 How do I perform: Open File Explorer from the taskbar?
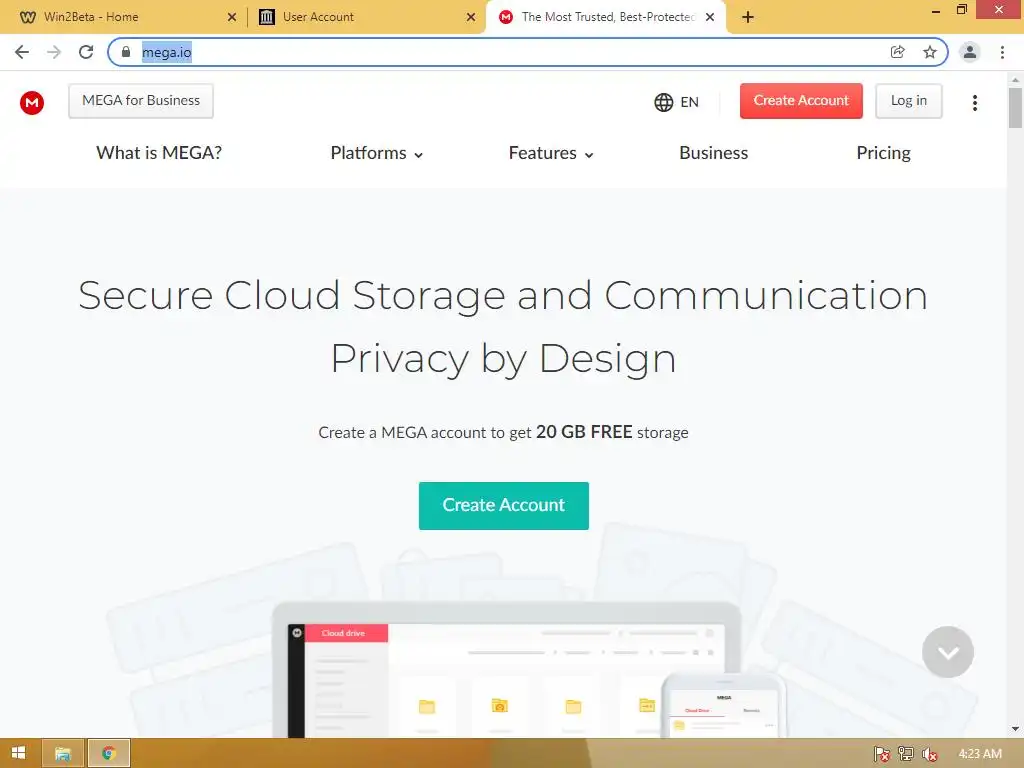click(x=63, y=753)
